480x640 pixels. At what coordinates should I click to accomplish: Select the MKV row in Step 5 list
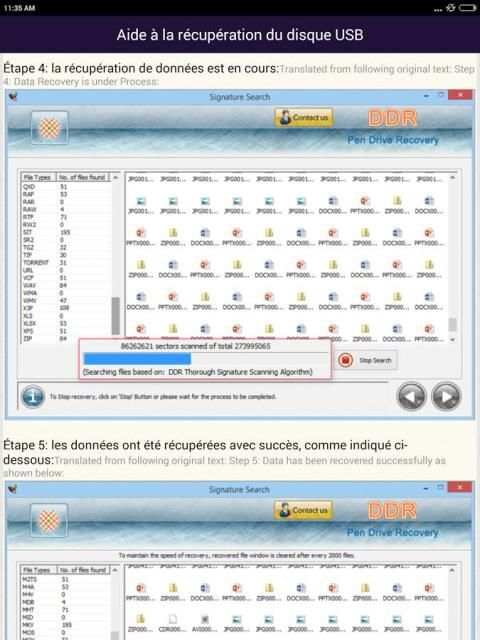pos(66,625)
